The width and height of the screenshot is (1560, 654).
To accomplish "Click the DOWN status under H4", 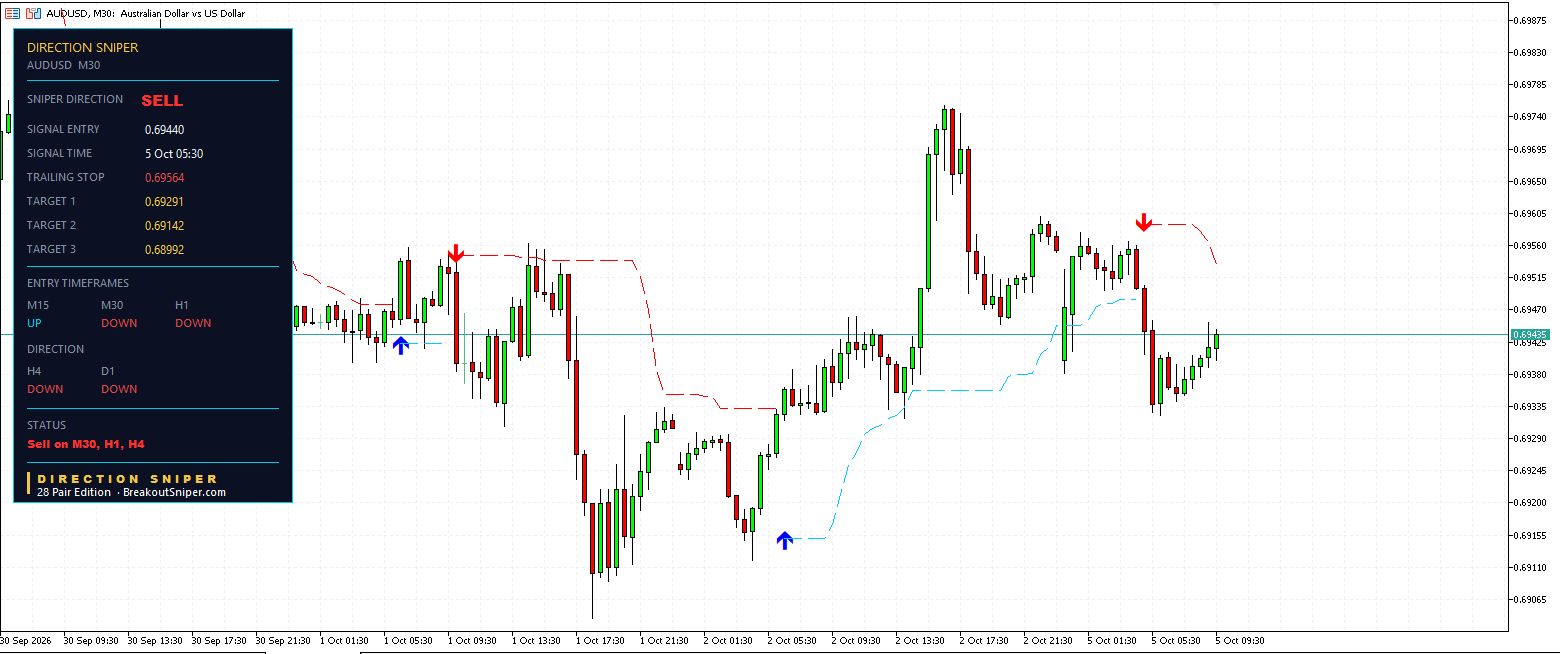I will (x=45, y=389).
